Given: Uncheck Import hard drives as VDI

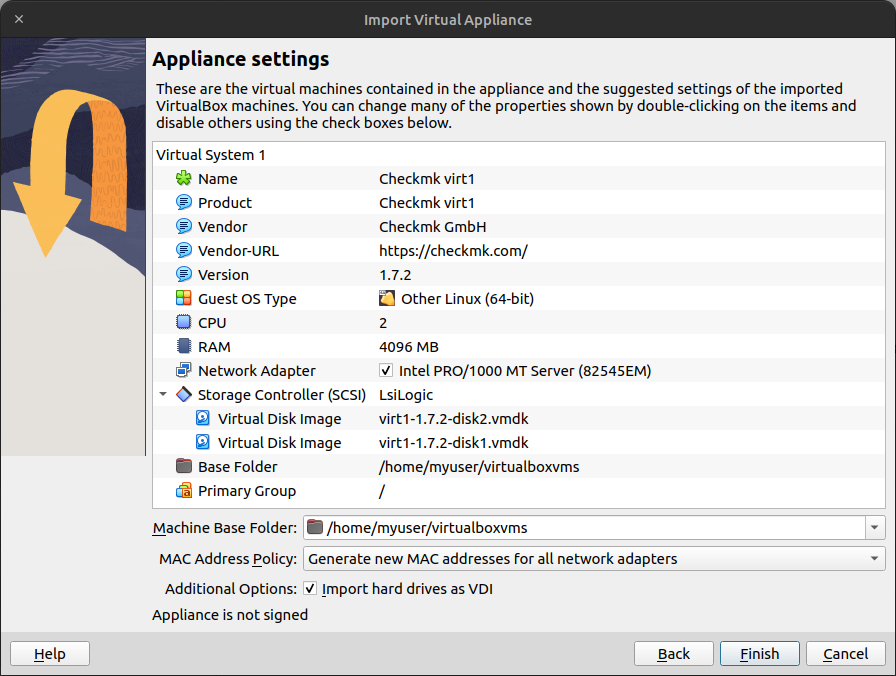Looking at the screenshot, I should click(311, 589).
